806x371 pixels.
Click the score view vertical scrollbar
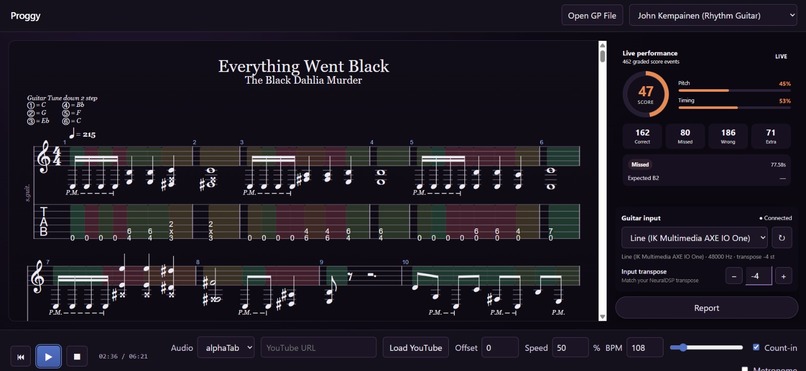point(602,181)
